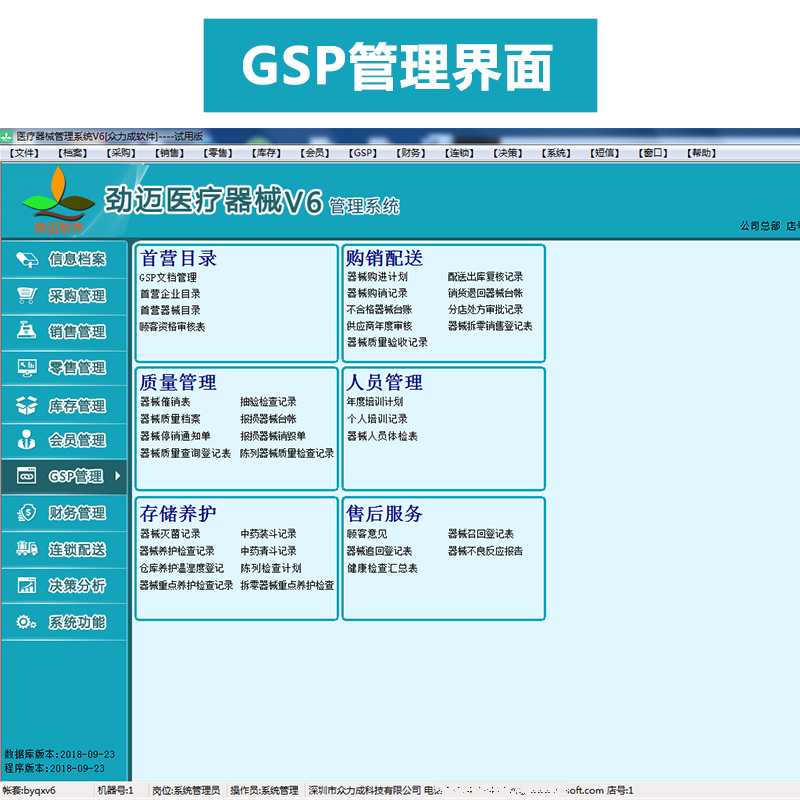Click the 会员管理 person icon
This screenshot has width=800, height=800.
pos(27,439)
